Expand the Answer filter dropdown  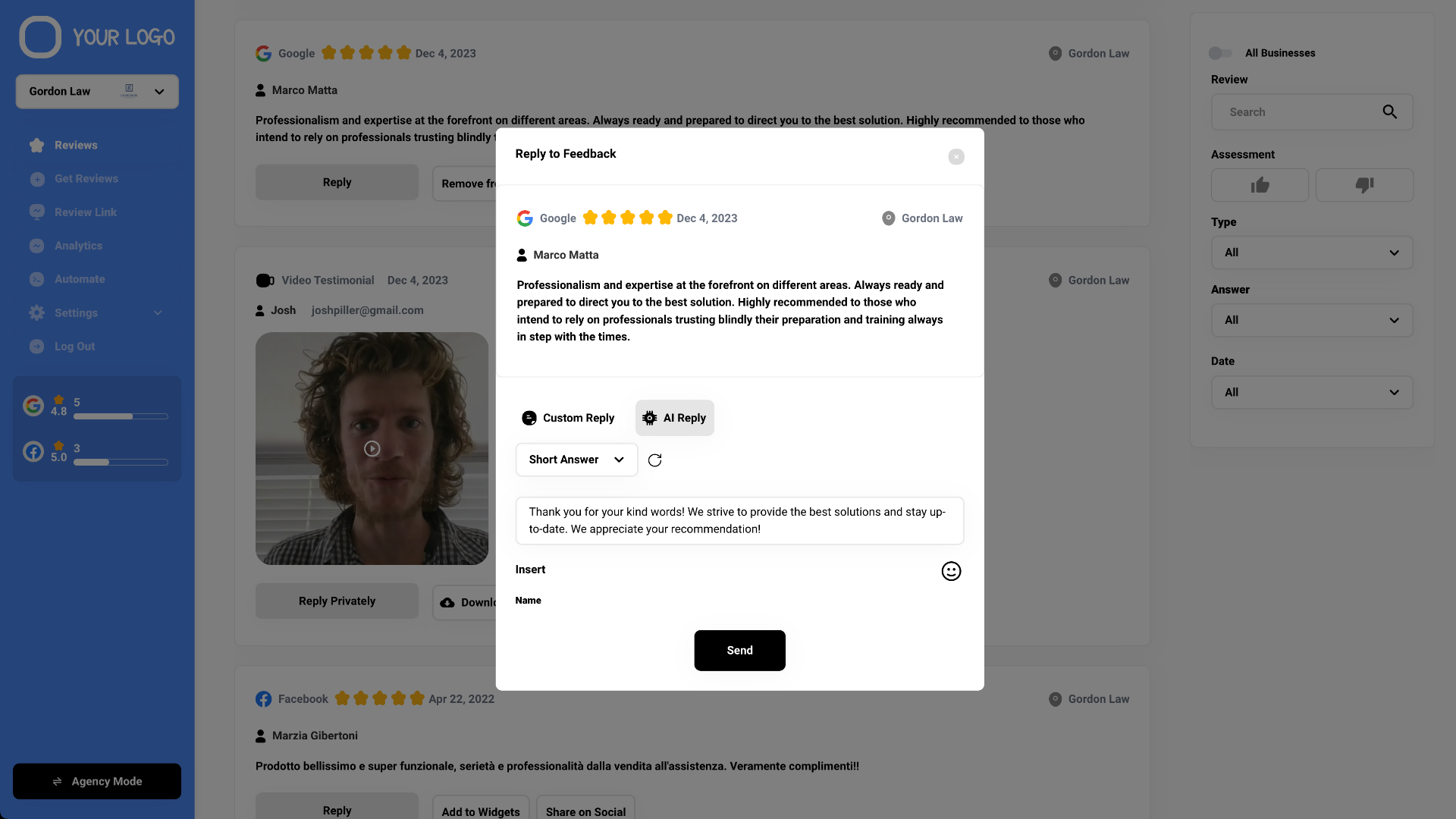[x=1311, y=320]
